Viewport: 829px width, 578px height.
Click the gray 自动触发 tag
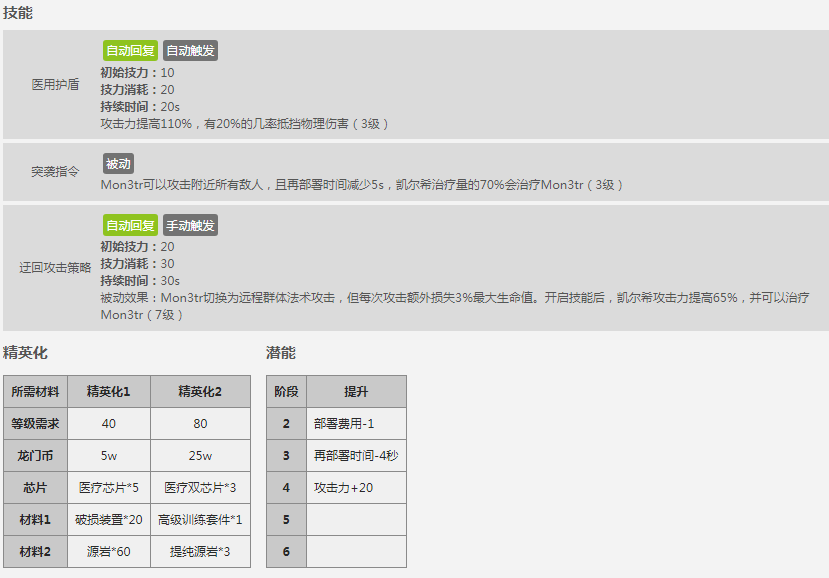(190, 50)
